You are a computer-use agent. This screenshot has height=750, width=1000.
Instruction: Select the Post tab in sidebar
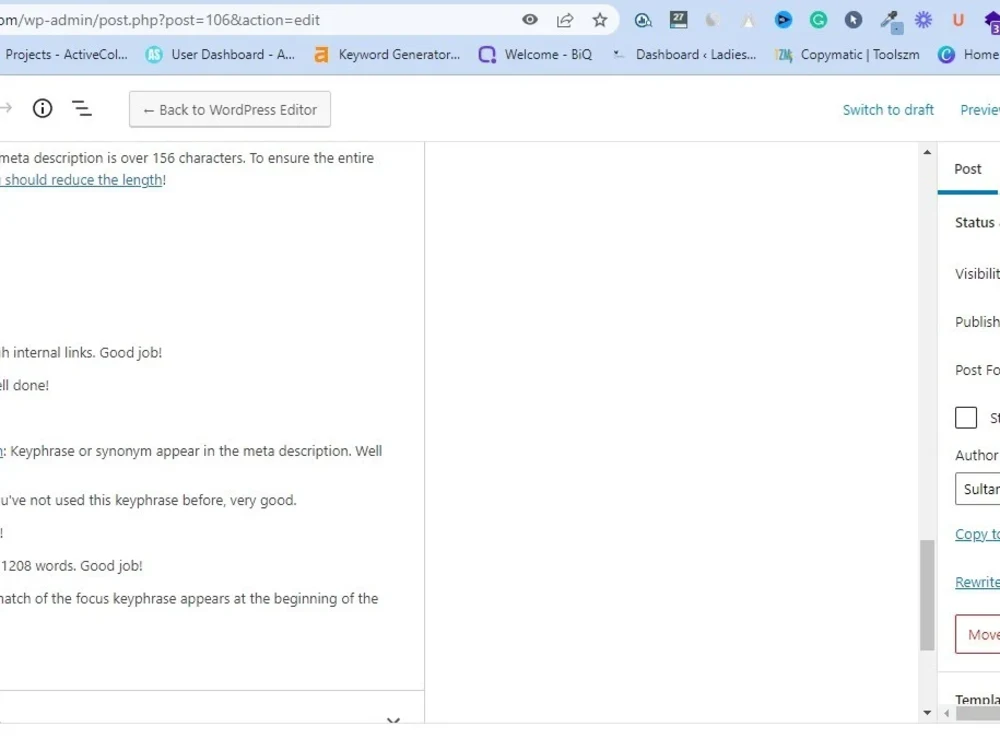click(x=967, y=169)
